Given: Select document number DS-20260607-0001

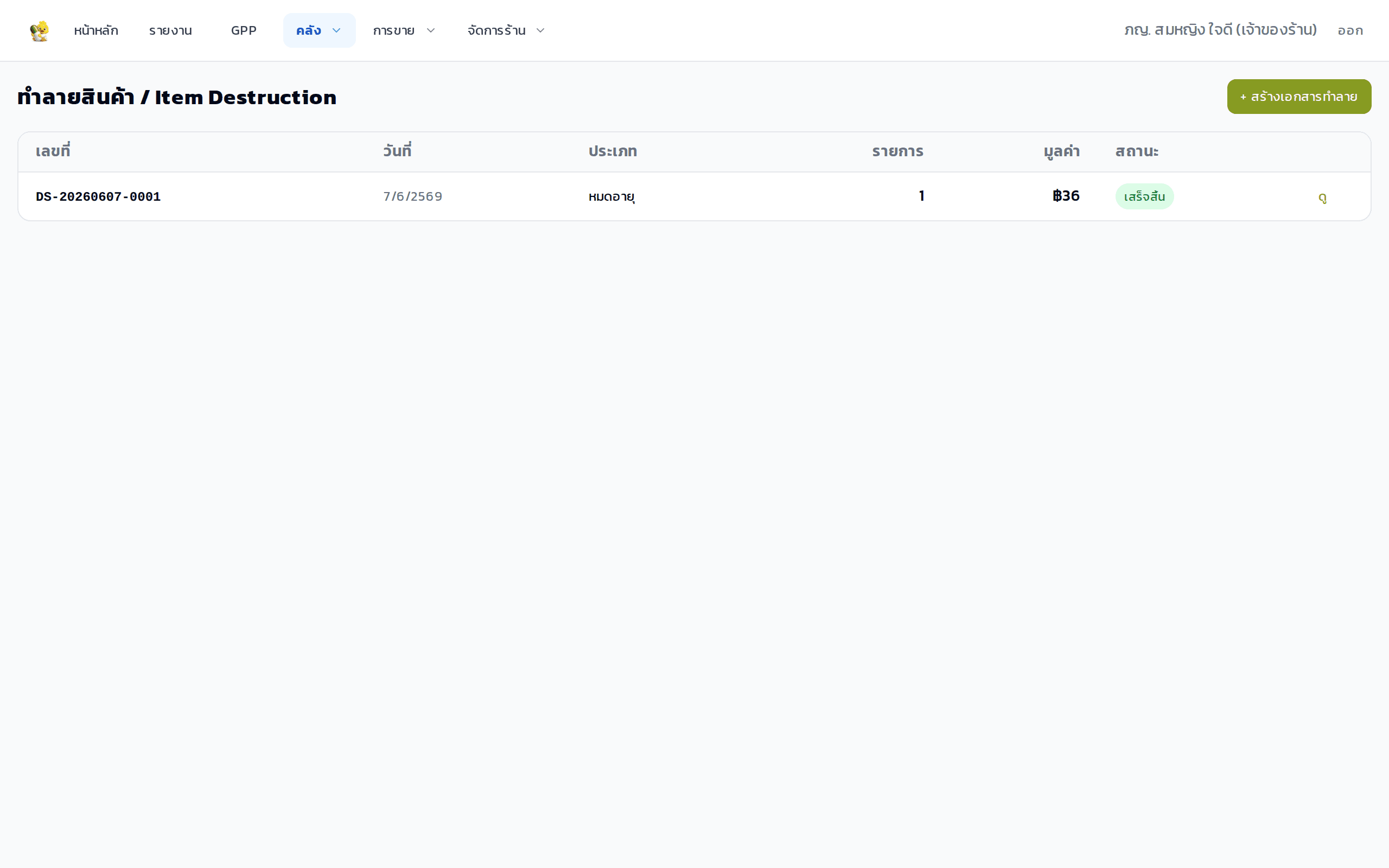Looking at the screenshot, I should click(x=98, y=196).
